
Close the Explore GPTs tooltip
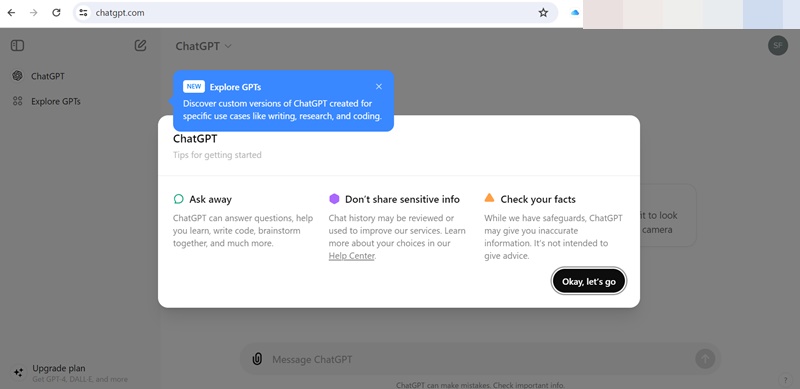tap(379, 86)
